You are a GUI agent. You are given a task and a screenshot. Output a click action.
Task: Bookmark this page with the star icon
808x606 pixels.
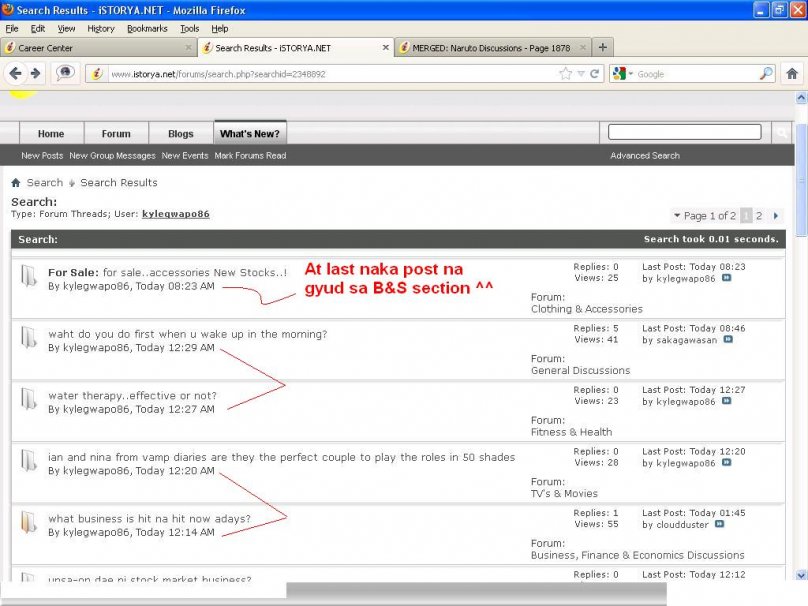point(565,74)
